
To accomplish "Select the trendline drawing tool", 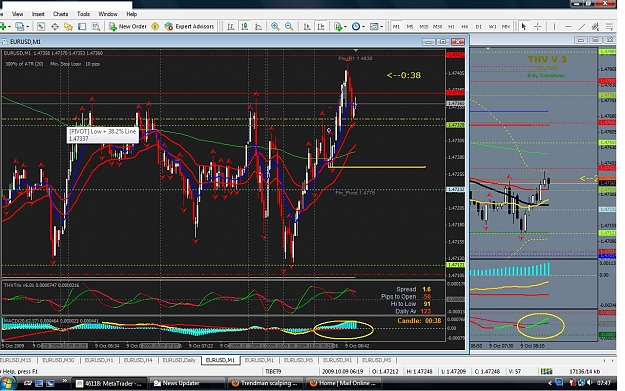I will tap(582, 27).
